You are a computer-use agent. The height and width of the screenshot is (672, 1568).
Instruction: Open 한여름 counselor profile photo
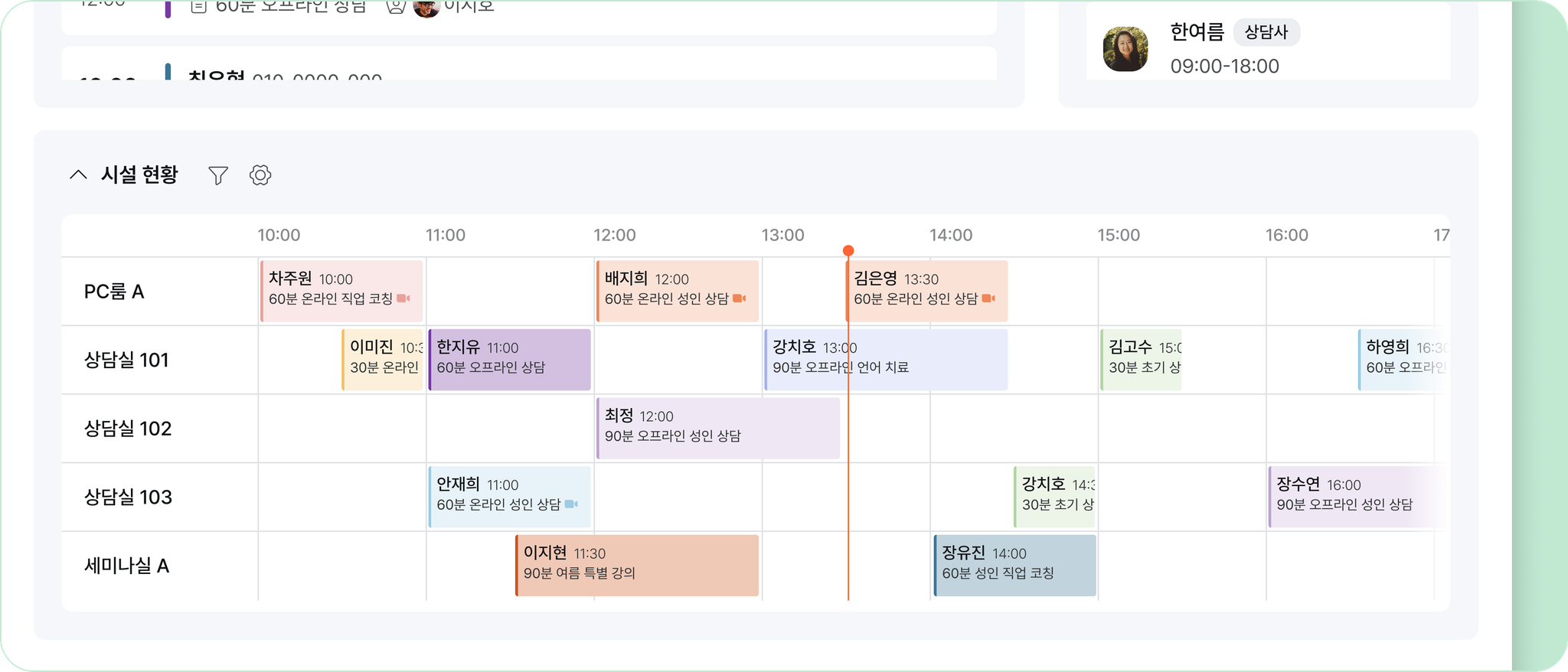[1125, 49]
